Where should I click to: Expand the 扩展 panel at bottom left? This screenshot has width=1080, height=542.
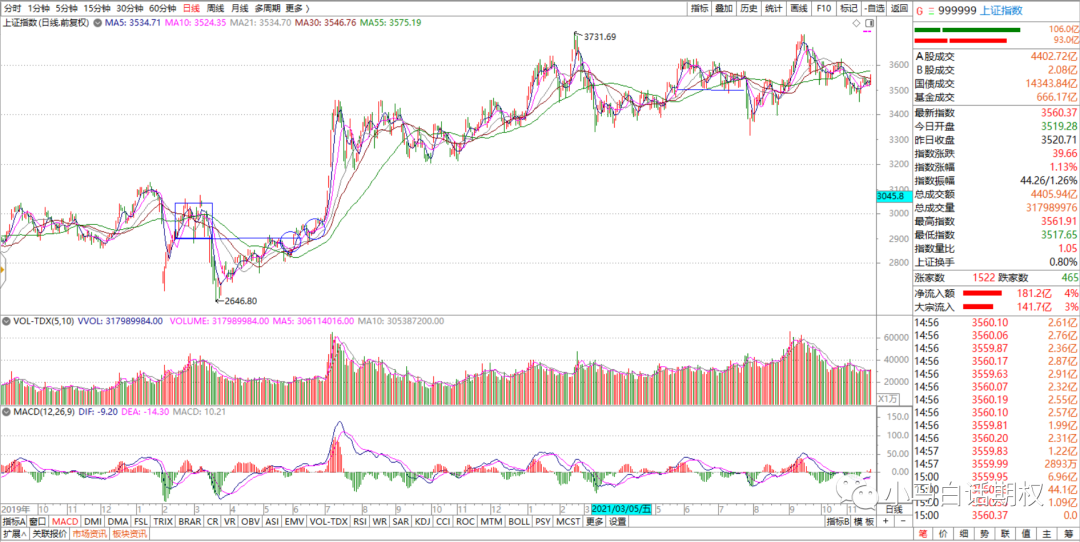click(12, 535)
